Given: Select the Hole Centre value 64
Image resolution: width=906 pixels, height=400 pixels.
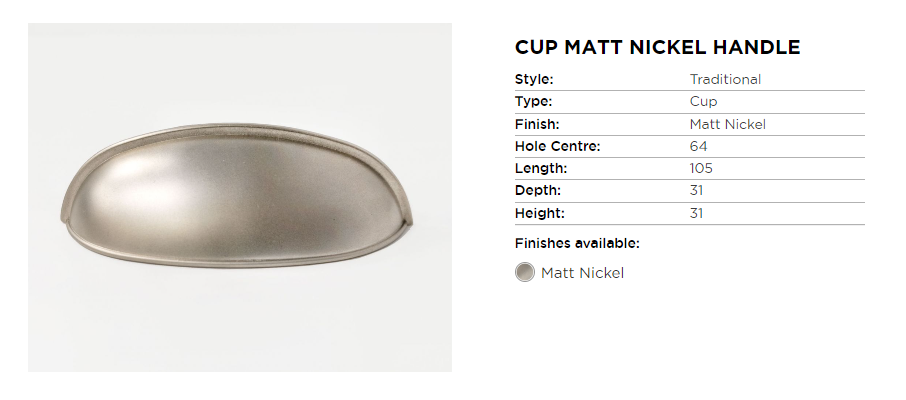Looking at the screenshot, I should [x=698, y=147].
